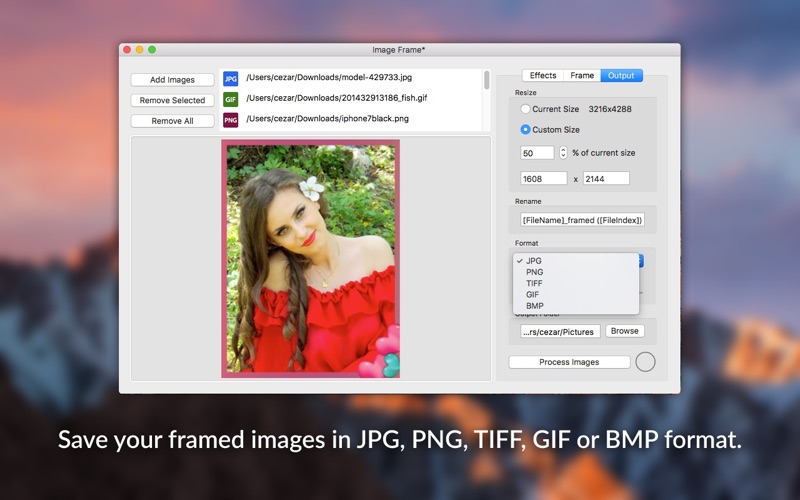Click the Rename pattern text field

[582, 220]
